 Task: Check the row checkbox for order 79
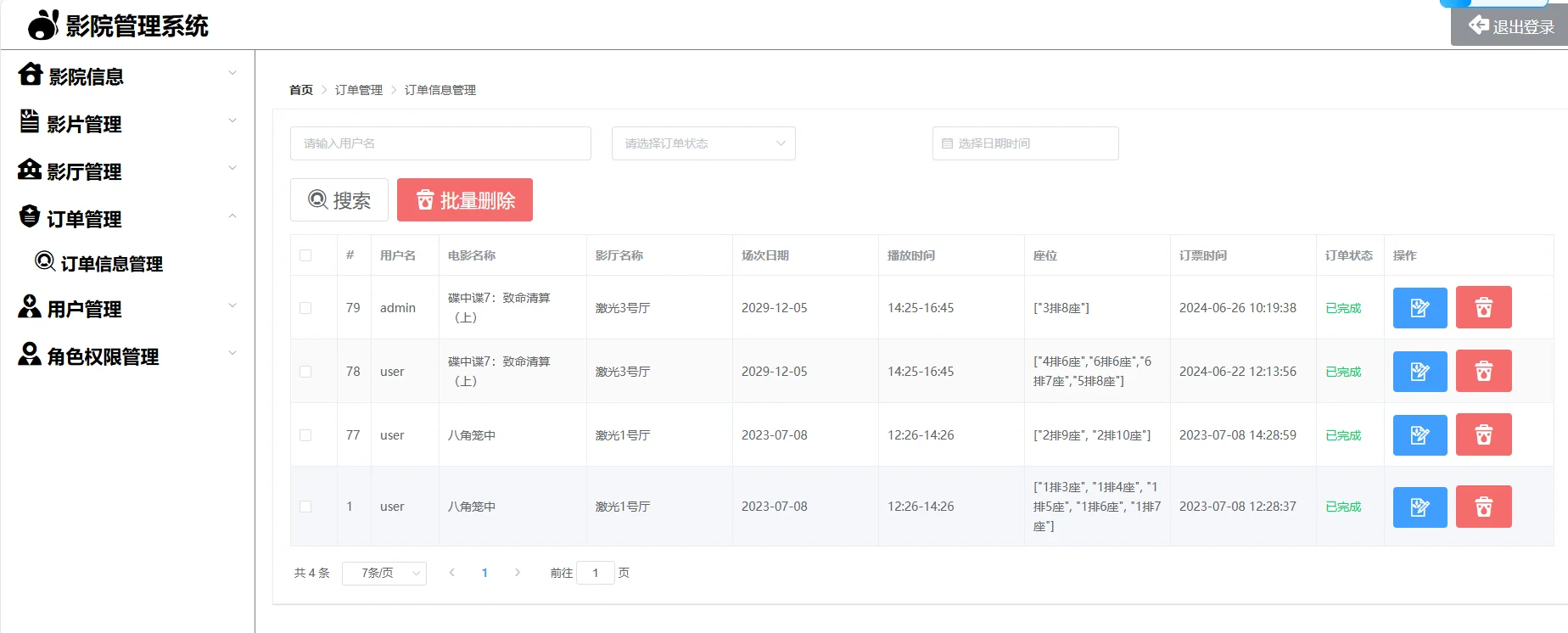pos(305,308)
